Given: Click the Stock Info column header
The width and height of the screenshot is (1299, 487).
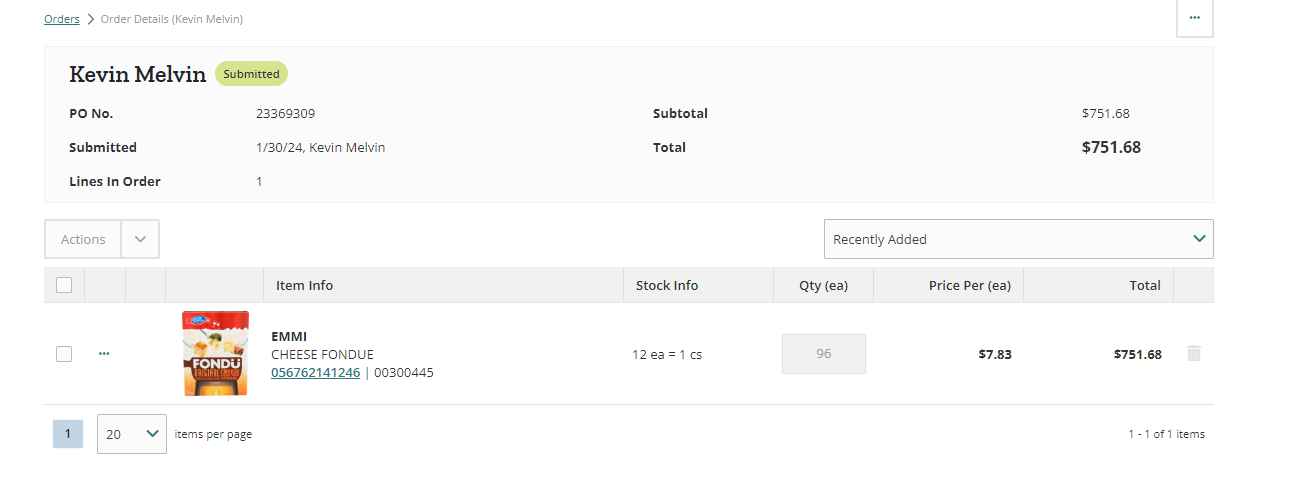Looking at the screenshot, I should (667, 285).
